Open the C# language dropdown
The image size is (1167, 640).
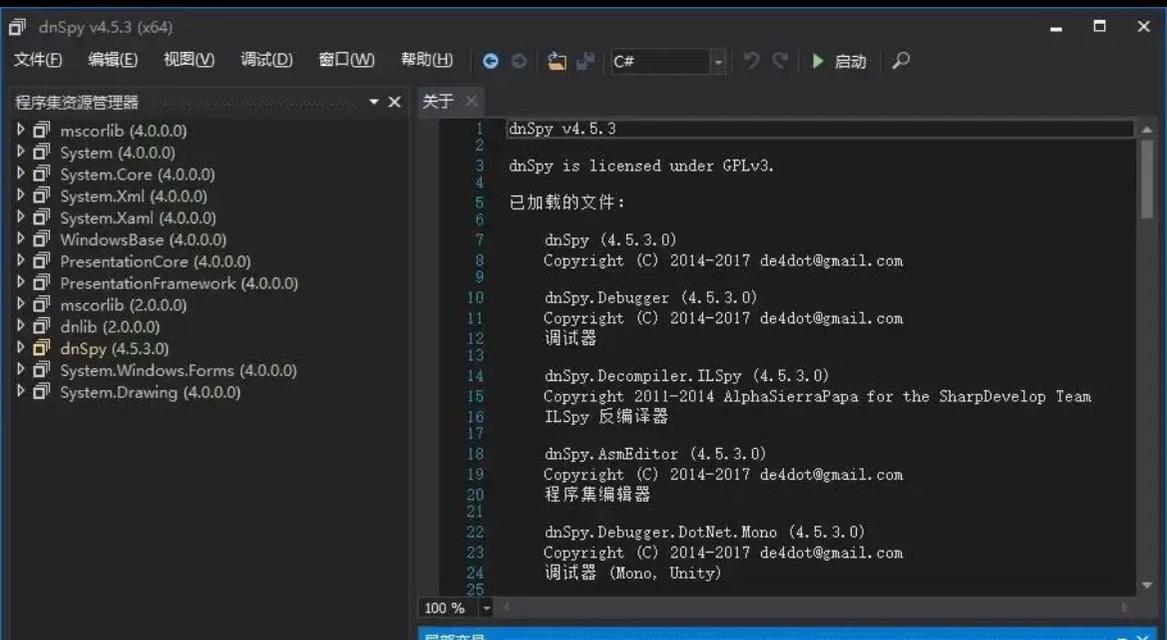pyautogui.click(x=718, y=62)
